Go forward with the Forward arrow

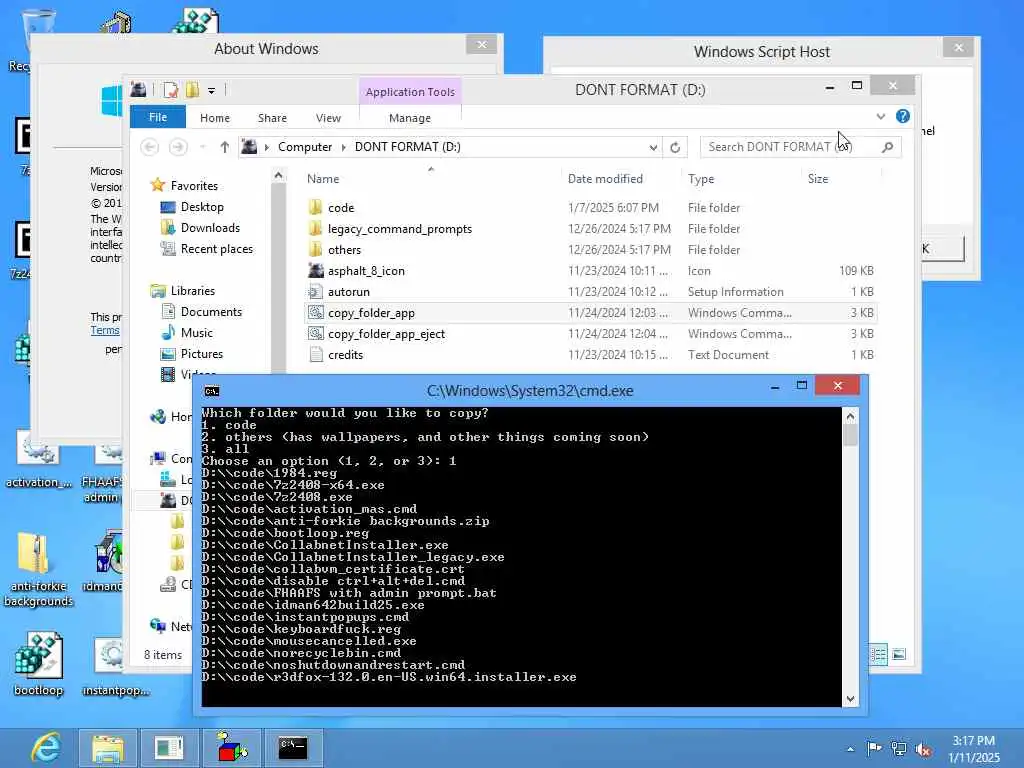click(178, 147)
